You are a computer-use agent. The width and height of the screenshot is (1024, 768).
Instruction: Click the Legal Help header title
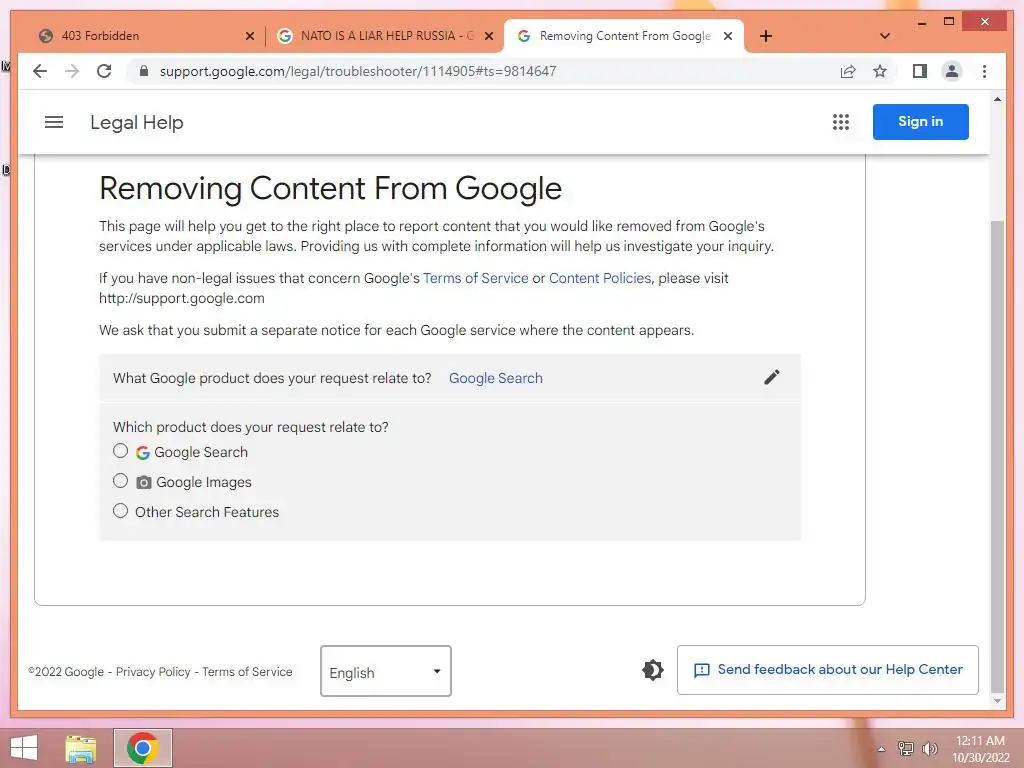pyautogui.click(x=136, y=122)
